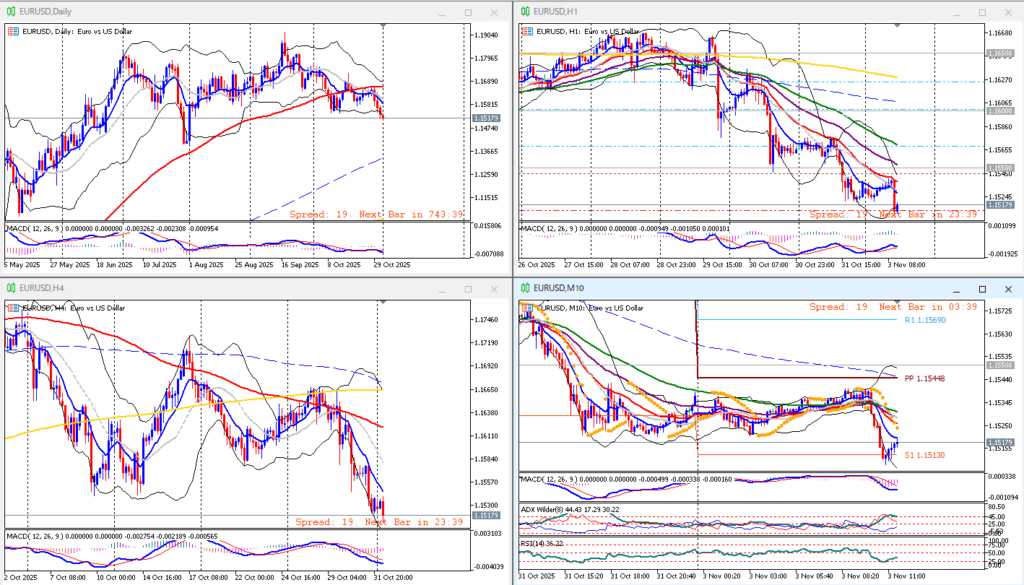Click the ADX Wilder(8) indicator label
The image size is (1024, 585).
pos(549,509)
